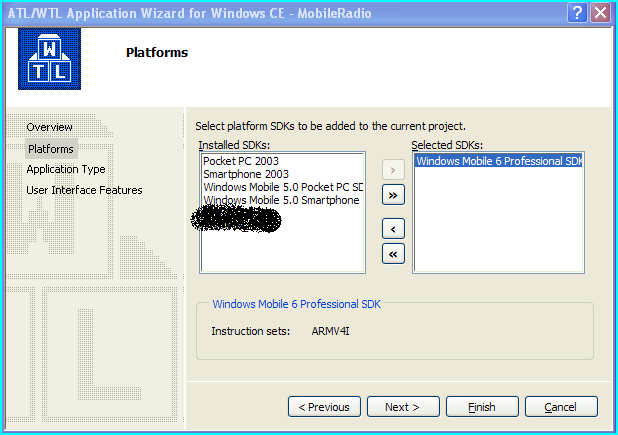Select Windows Mobile 6 Professional SDK in Selected SDKs
Image resolution: width=618 pixels, height=435 pixels.
point(498,161)
